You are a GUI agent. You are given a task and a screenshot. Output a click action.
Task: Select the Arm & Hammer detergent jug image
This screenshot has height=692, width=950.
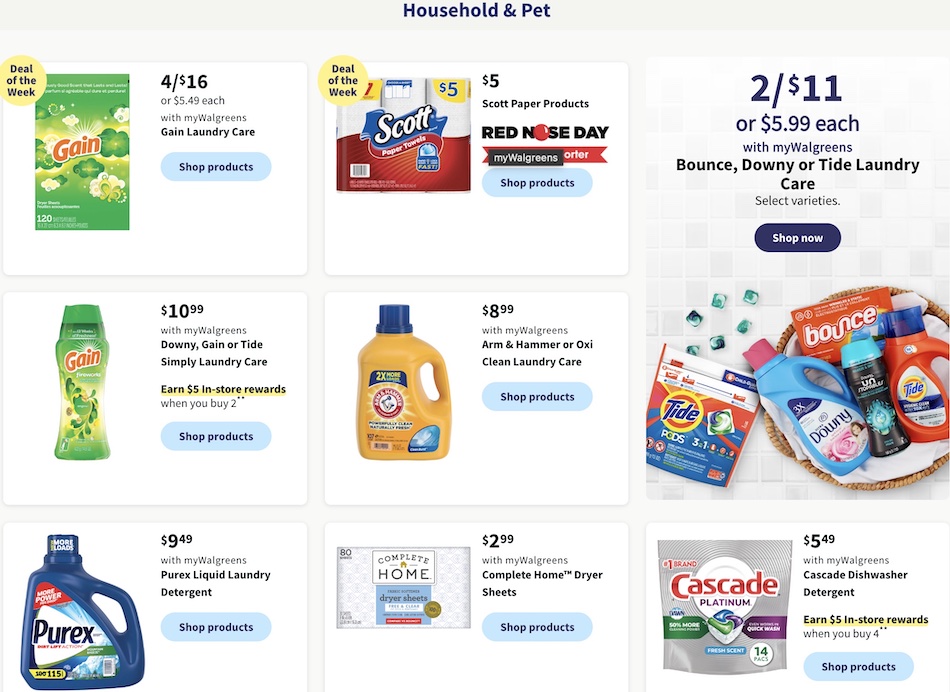pos(404,382)
